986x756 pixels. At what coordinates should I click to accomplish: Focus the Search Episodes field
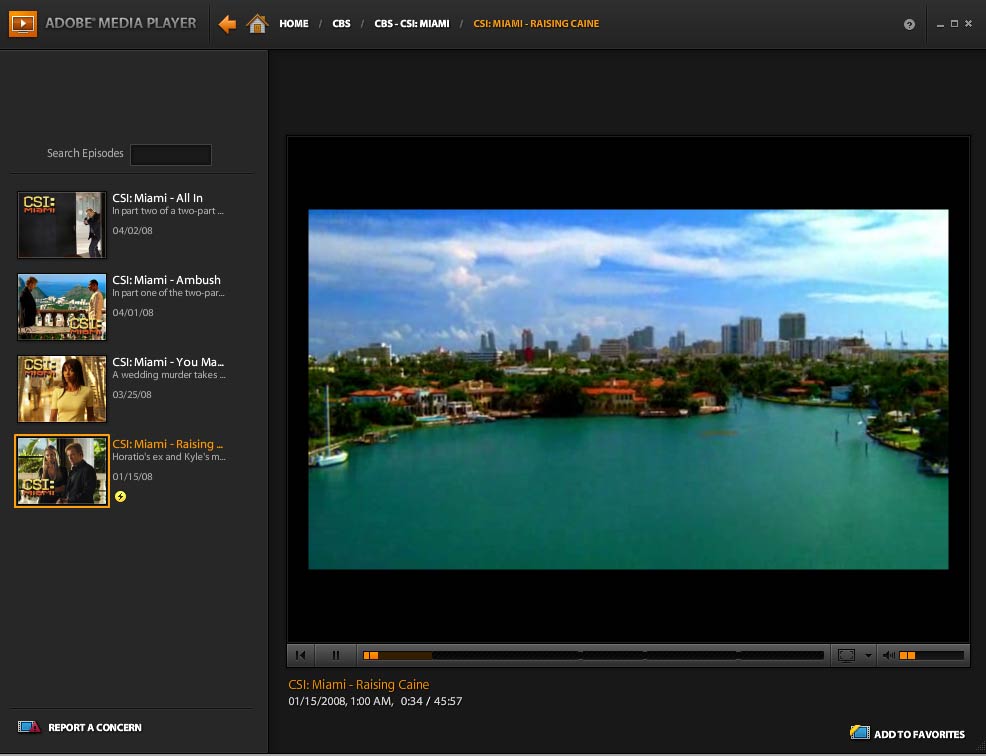[171, 155]
